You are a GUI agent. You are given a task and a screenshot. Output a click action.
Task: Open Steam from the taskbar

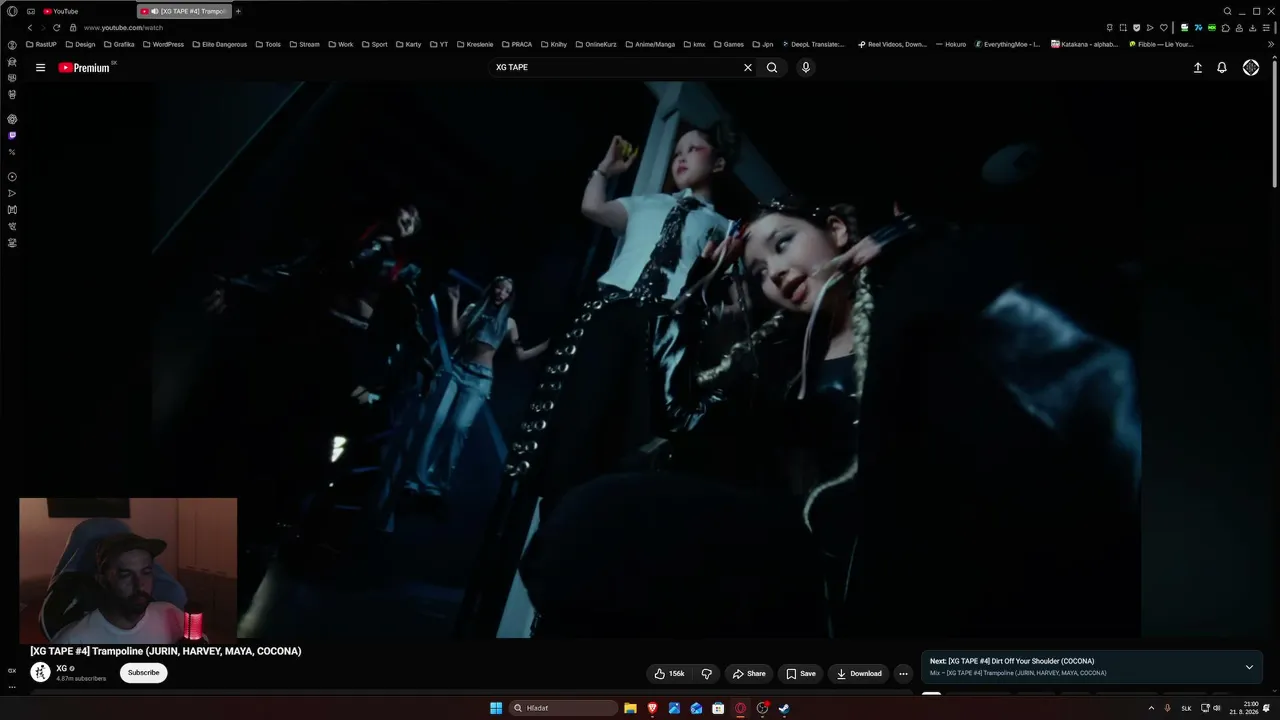point(784,708)
